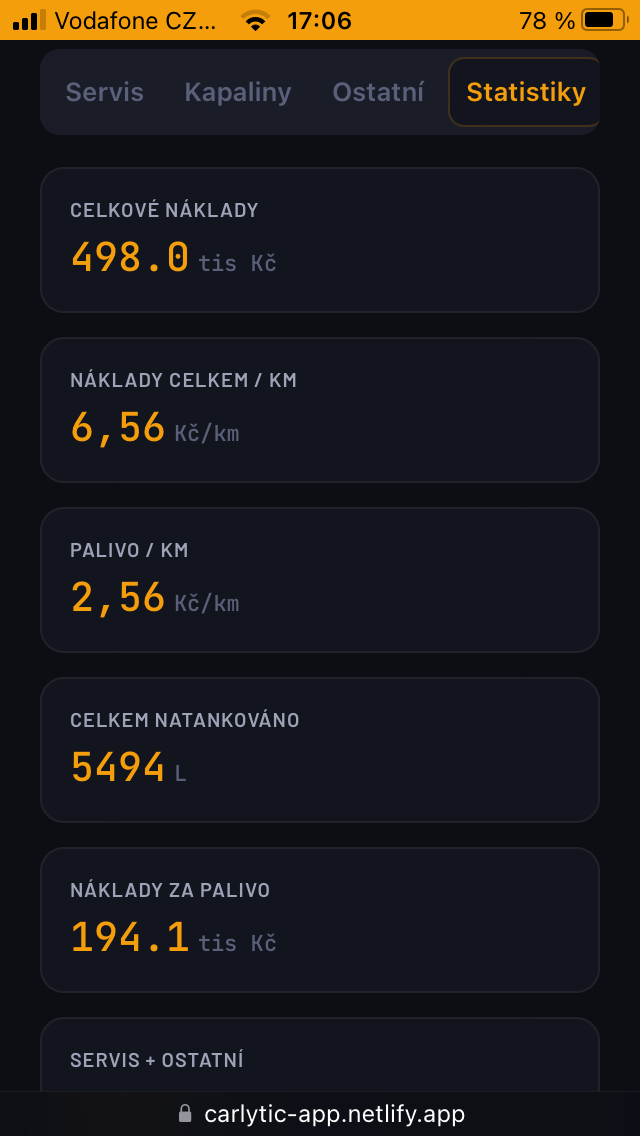
Task: Click the lock icon in address bar
Action: tap(184, 1114)
